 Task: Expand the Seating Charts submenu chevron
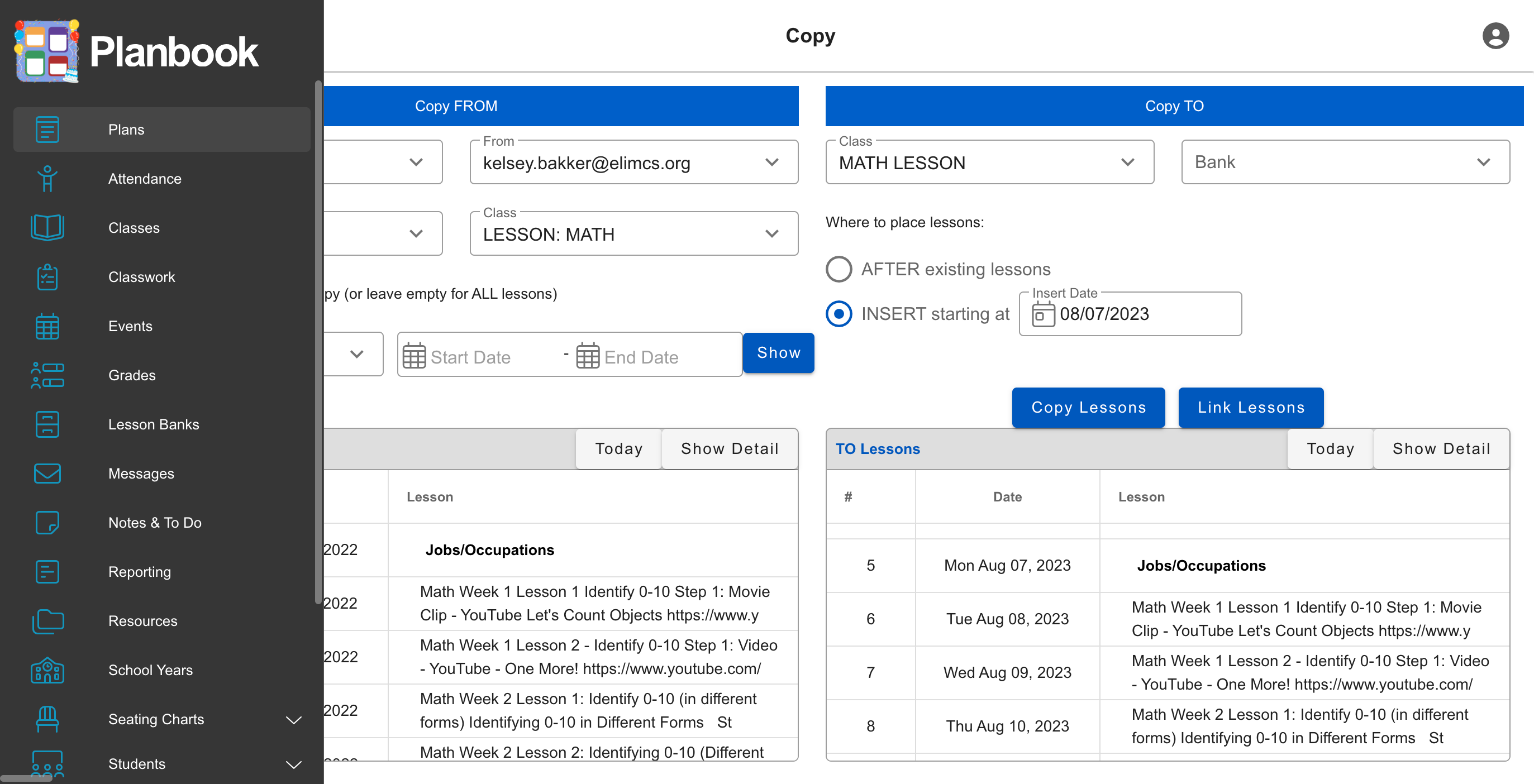click(x=294, y=720)
